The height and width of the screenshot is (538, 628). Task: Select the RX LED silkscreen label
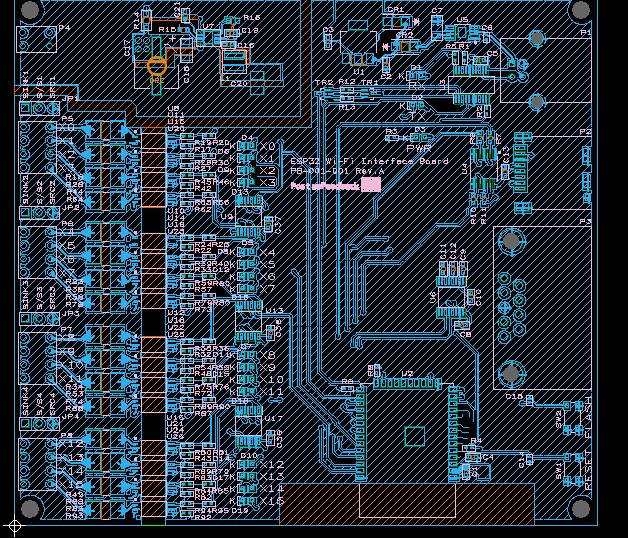point(417,86)
